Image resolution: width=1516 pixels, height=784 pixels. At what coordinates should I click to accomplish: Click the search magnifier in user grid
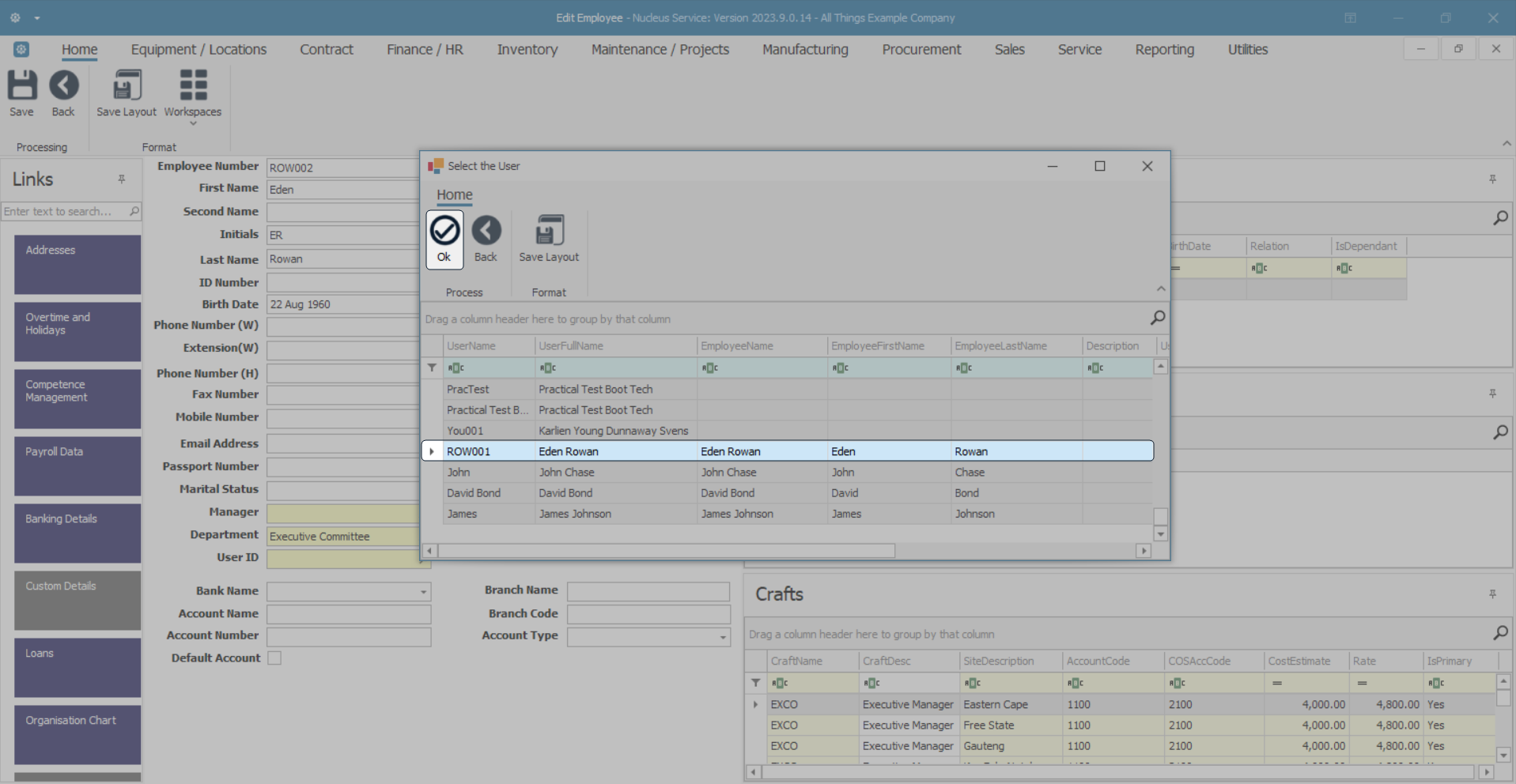pyautogui.click(x=1158, y=318)
